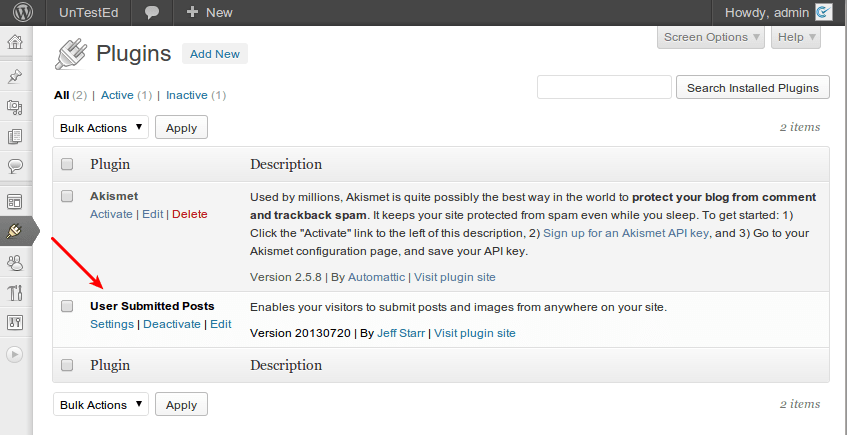Focus the plugin search input field
This screenshot has width=847, height=435.
[604, 87]
